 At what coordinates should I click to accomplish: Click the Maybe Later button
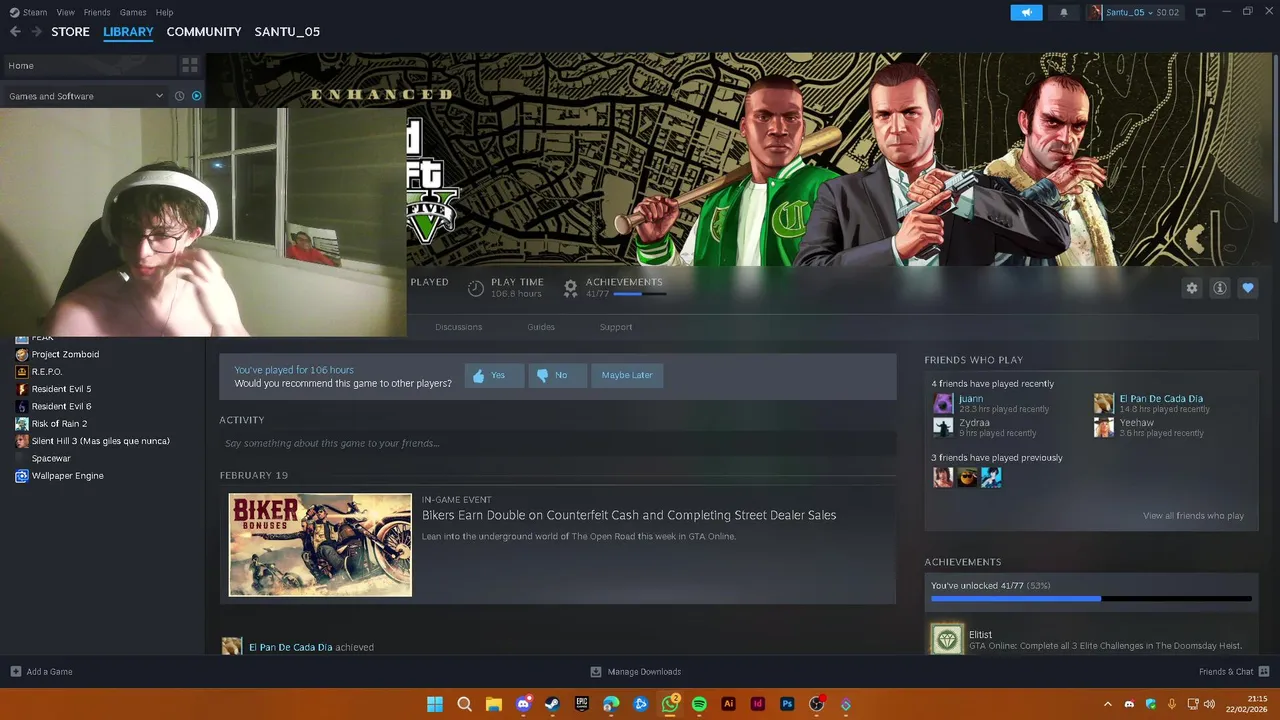[627, 375]
